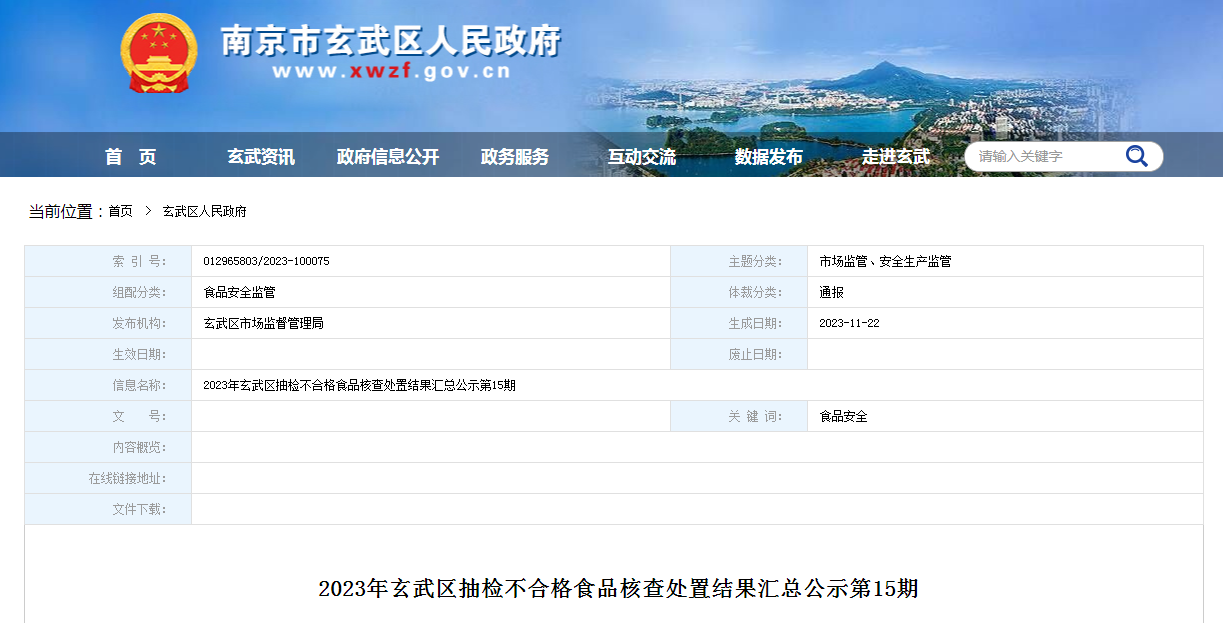Click the 2023-11-22 generation date

(849, 323)
